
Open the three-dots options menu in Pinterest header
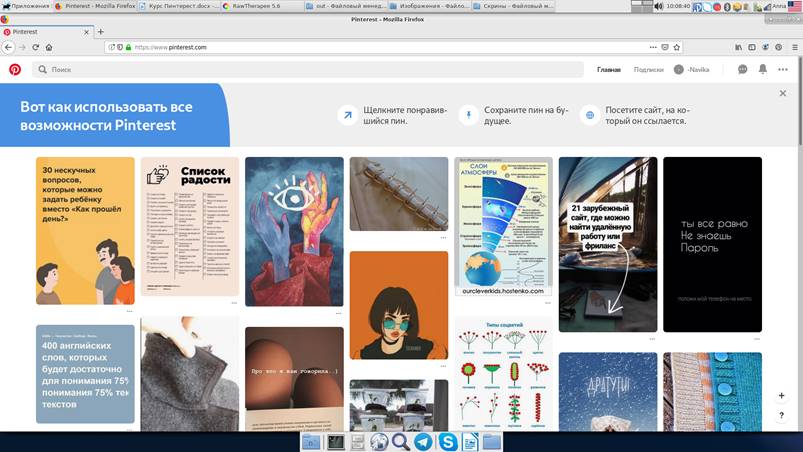click(783, 70)
